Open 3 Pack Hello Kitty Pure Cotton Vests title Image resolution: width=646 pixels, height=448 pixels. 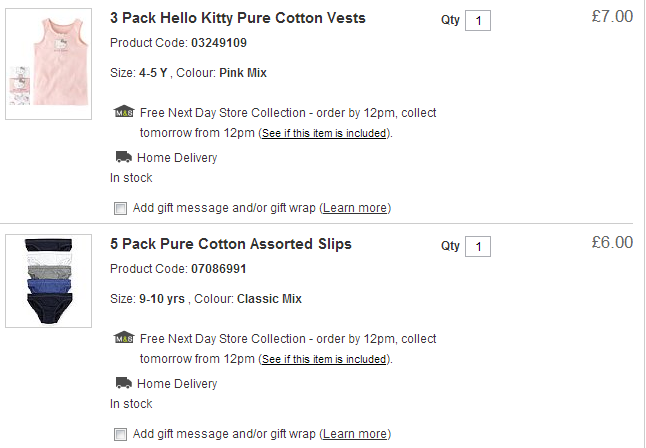coord(237,18)
